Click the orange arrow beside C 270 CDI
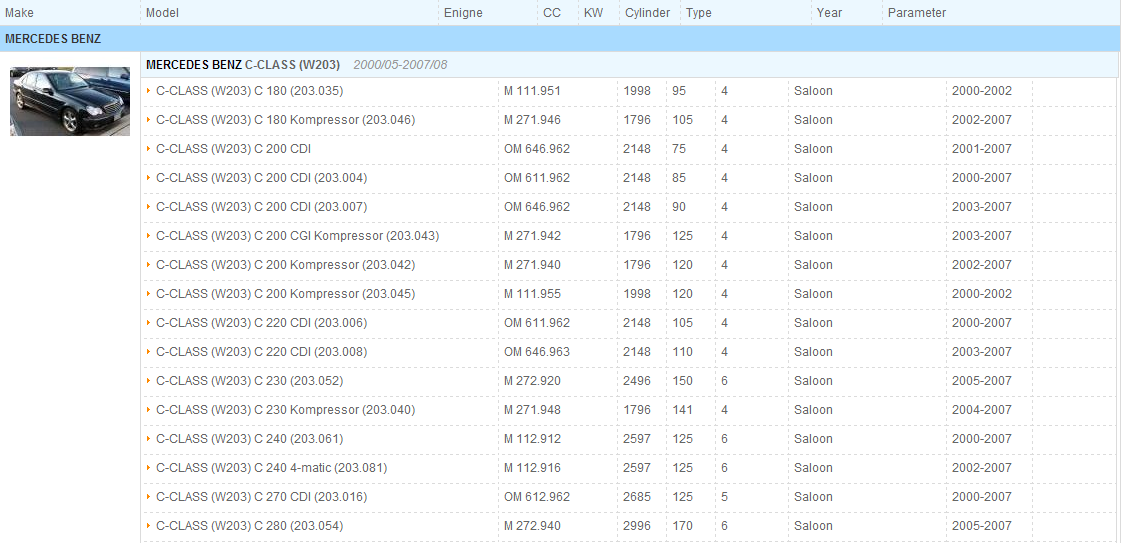The width and height of the screenshot is (1123, 543). (x=148, y=496)
